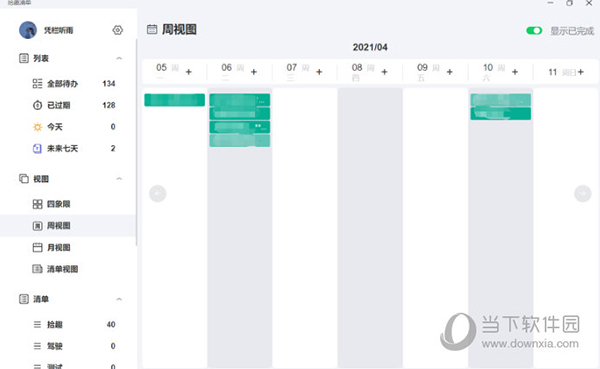Click the 拾趣 list lines icon

[x=37, y=325]
